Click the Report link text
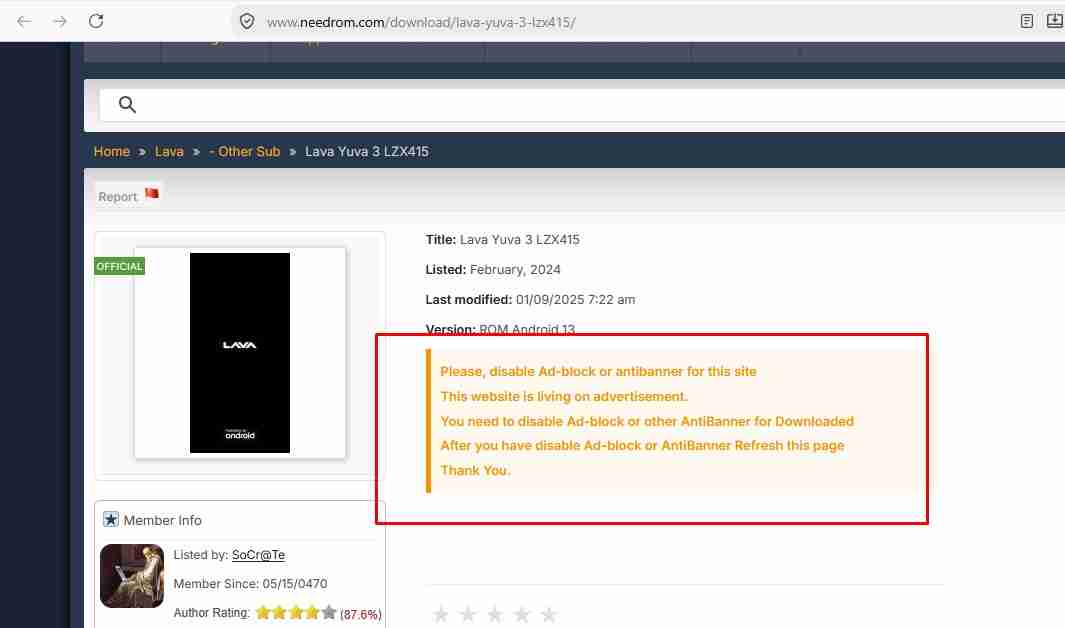The height and width of the screenshot is (628, 1065). coord(118,197)
